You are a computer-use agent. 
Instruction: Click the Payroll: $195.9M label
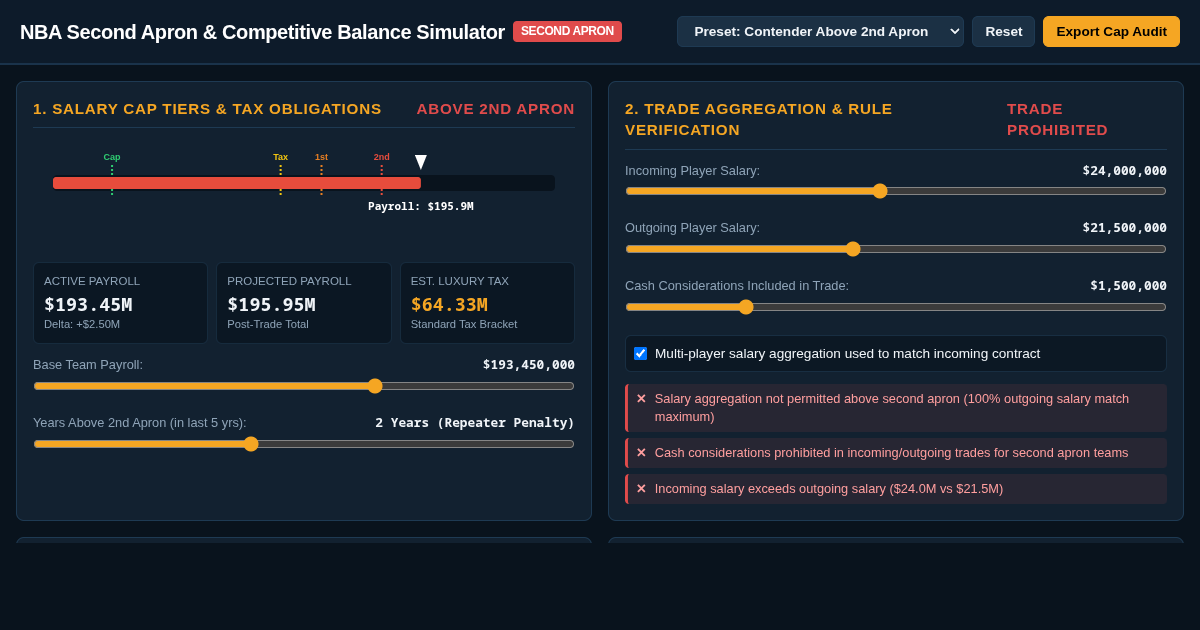tap(421, 206)
